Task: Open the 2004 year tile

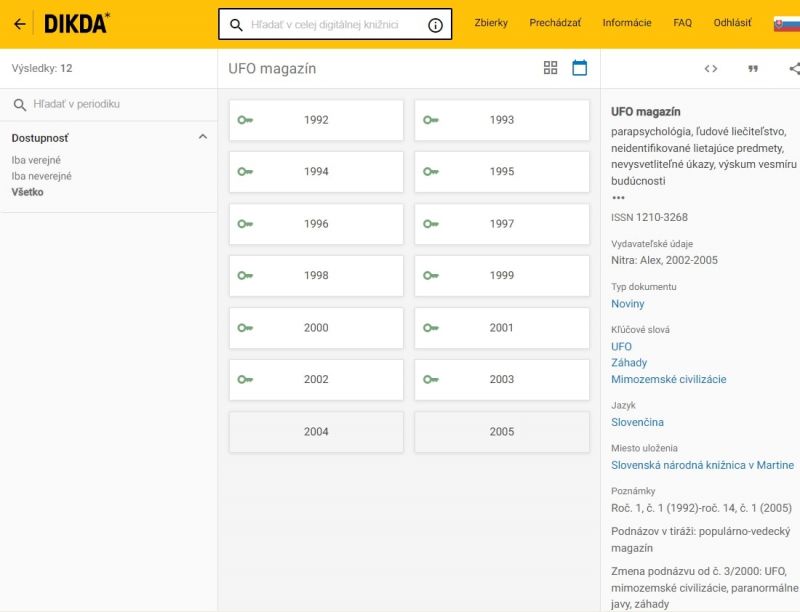Action: click(x=316, y=432)
